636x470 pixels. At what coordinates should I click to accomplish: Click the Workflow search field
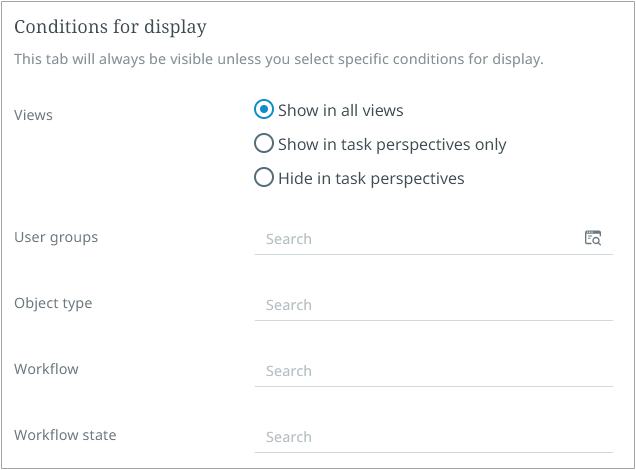tap(433, 371)
